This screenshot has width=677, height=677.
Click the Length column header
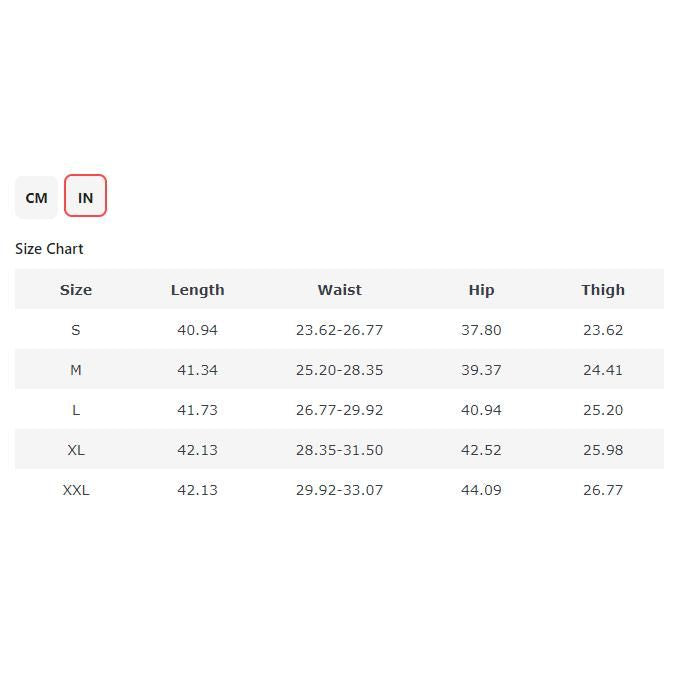[x=197, y=290]
